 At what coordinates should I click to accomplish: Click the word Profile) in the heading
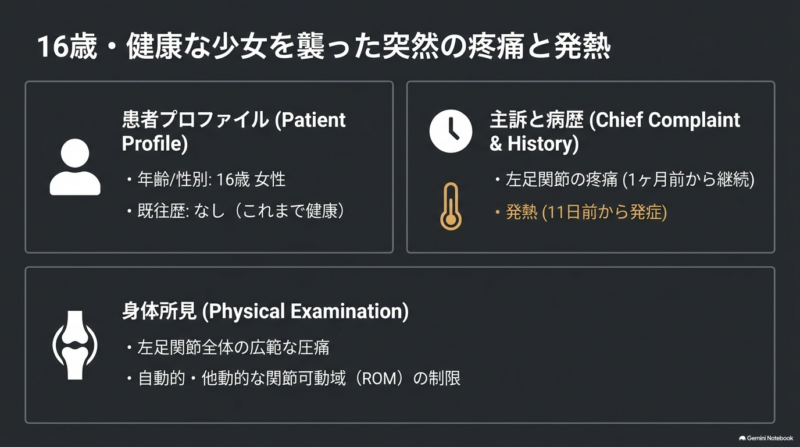(155, 144)
